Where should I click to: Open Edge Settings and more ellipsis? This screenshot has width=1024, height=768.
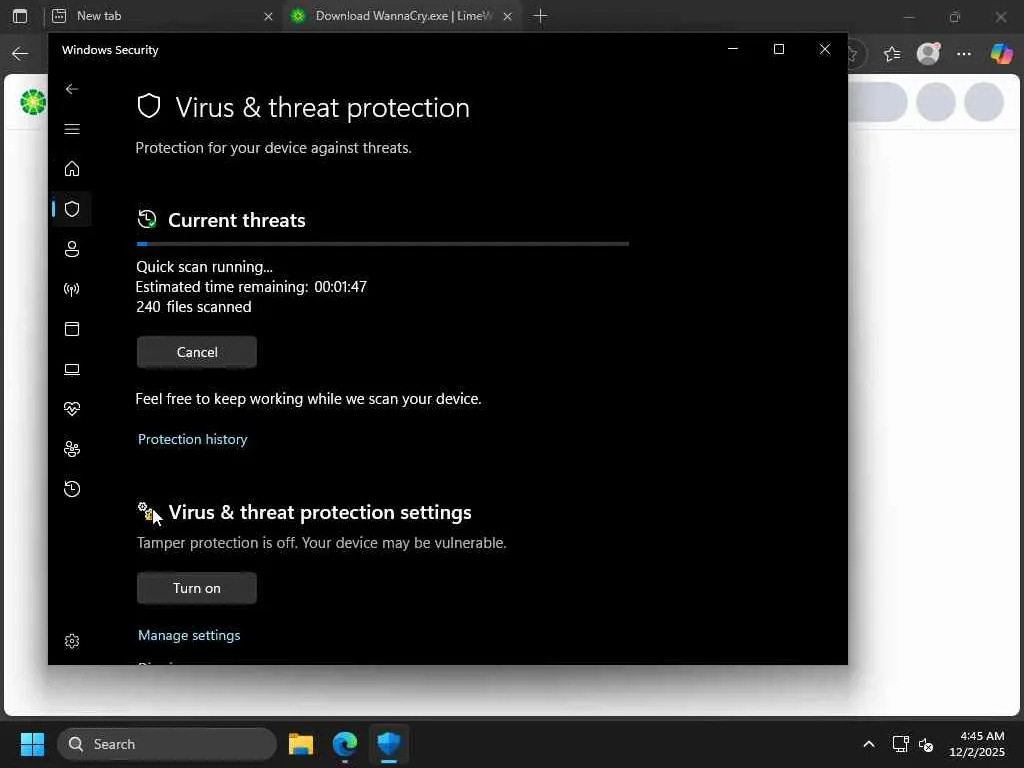point(964,54)
